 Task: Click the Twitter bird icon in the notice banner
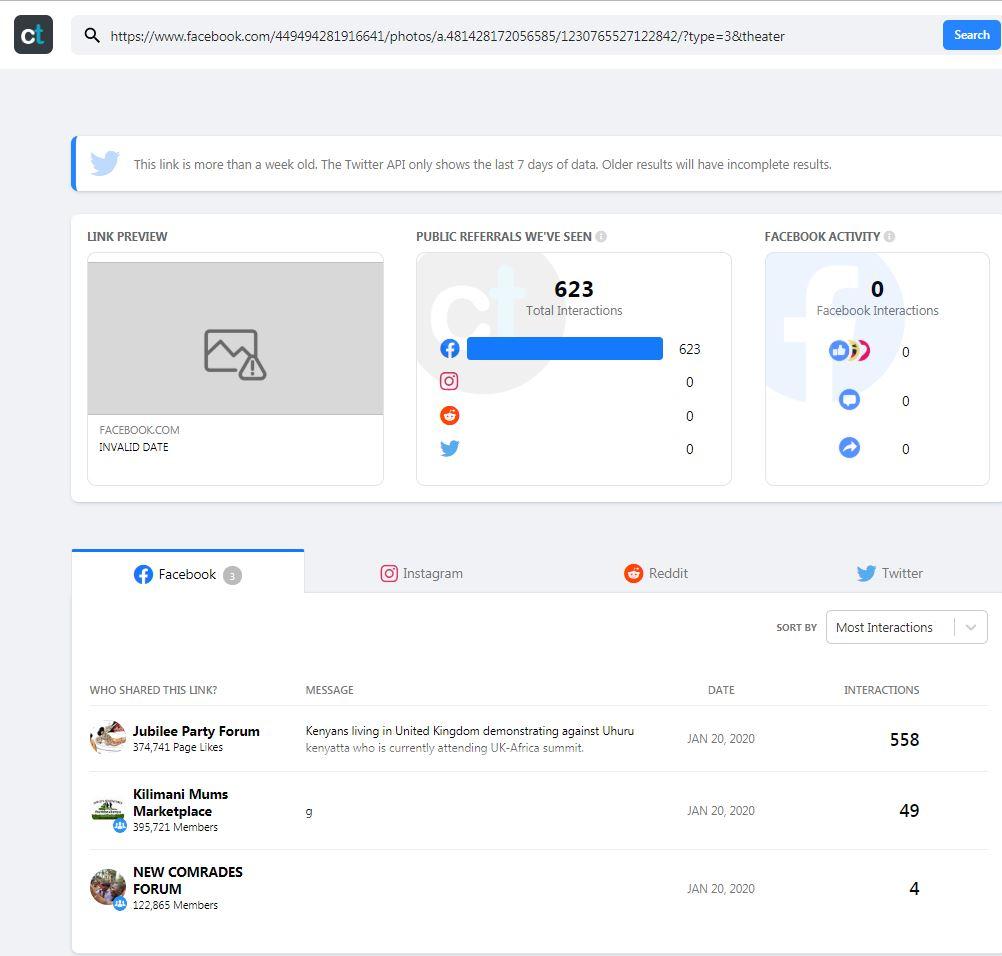click(105, 164)
